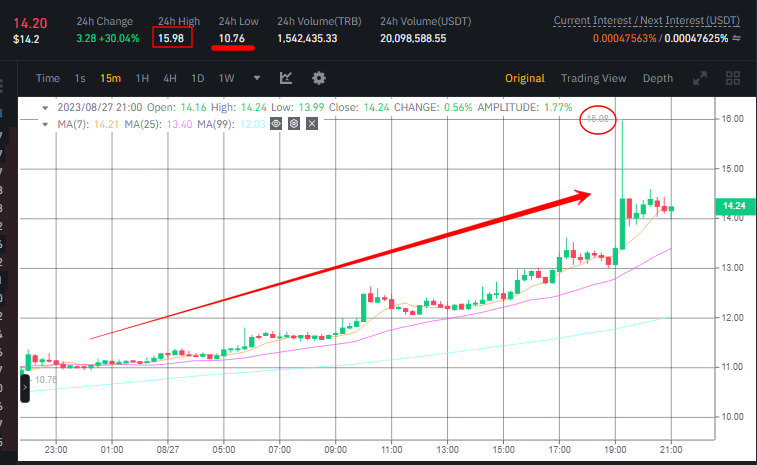Switch chart to 1D interval

(x=198, y=78)
